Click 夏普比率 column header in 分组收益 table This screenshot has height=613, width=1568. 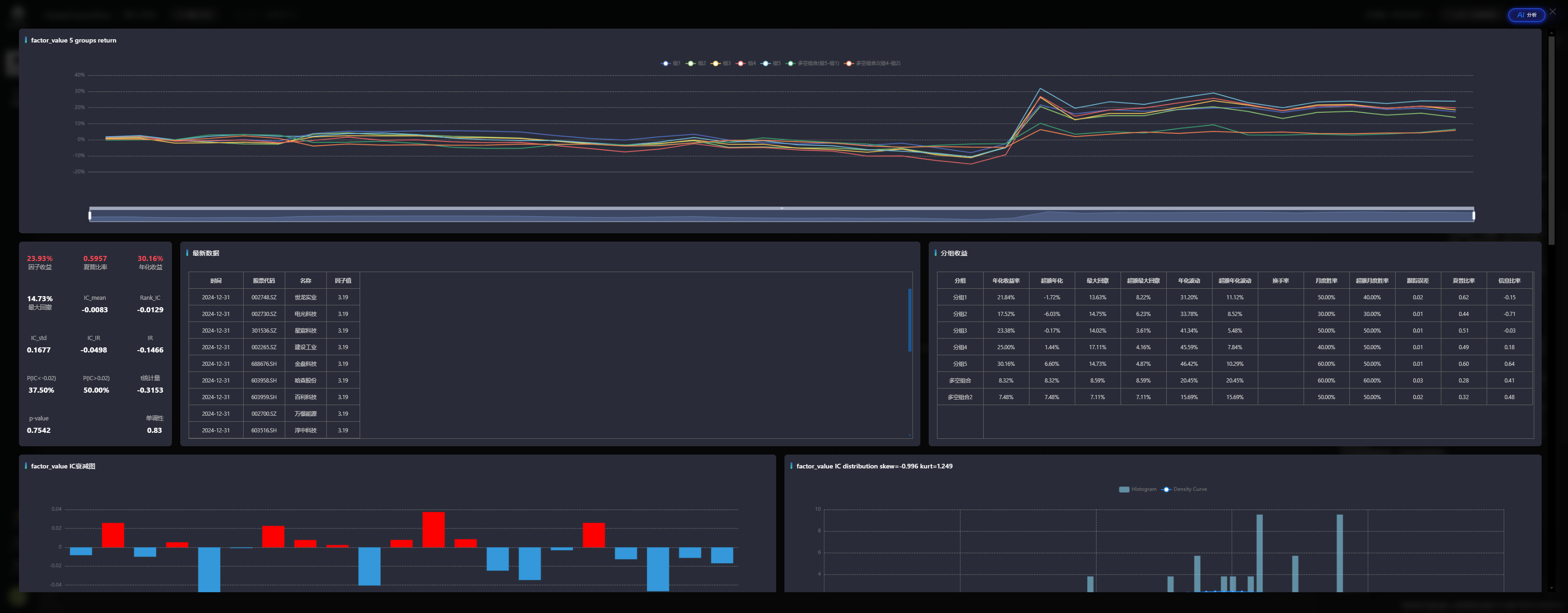tap(1463, 280)
